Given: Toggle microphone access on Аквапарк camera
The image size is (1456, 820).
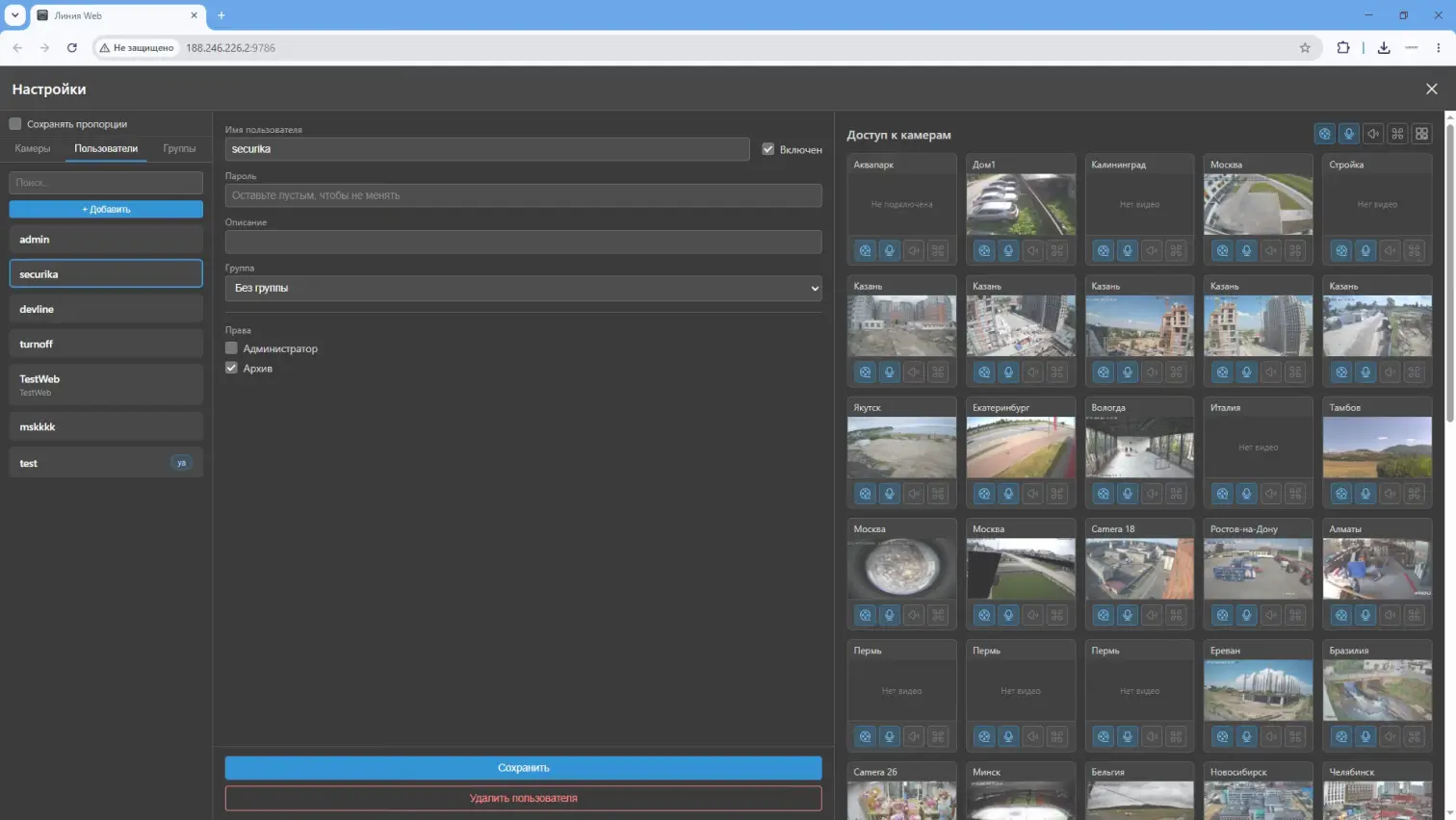Looking at the screenshot, I should [x=890, y=251].
